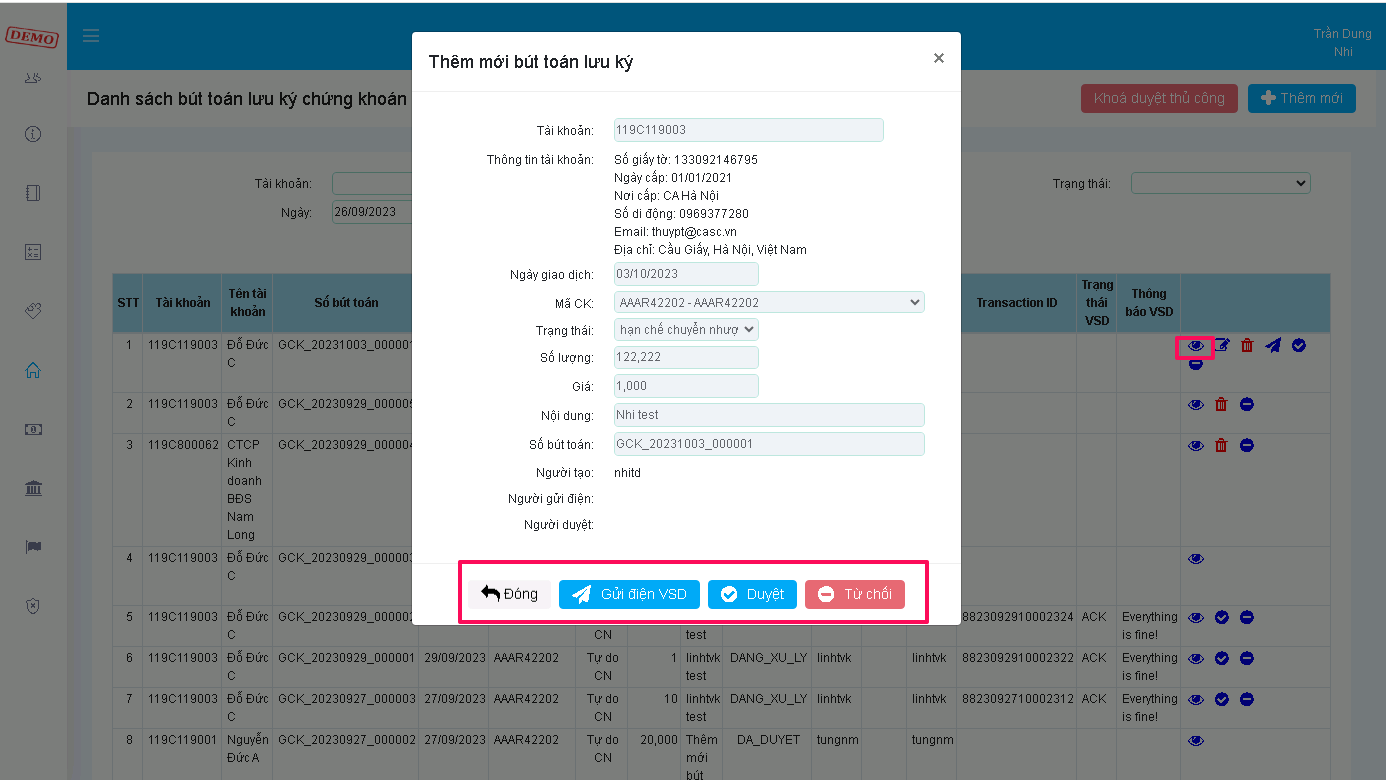Click the Thêm mới button
The image size is (1386, 780).
[1302, 98]
